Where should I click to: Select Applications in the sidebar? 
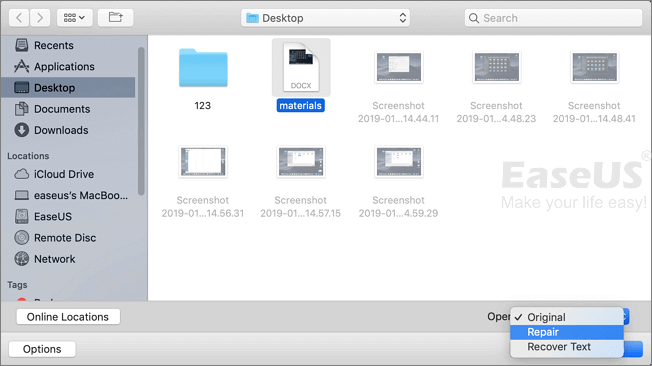[68, 66]
